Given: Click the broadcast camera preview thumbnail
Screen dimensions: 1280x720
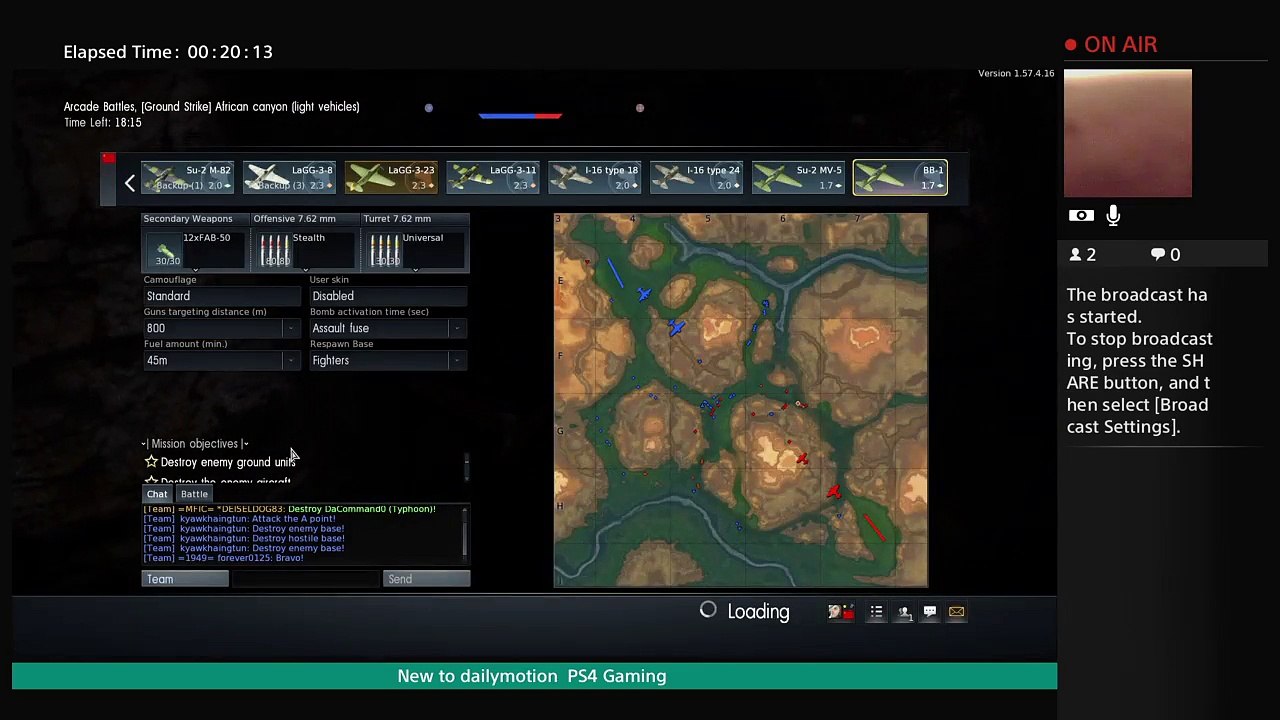Looking at the screenshot, I should (x=1128, y=133).
